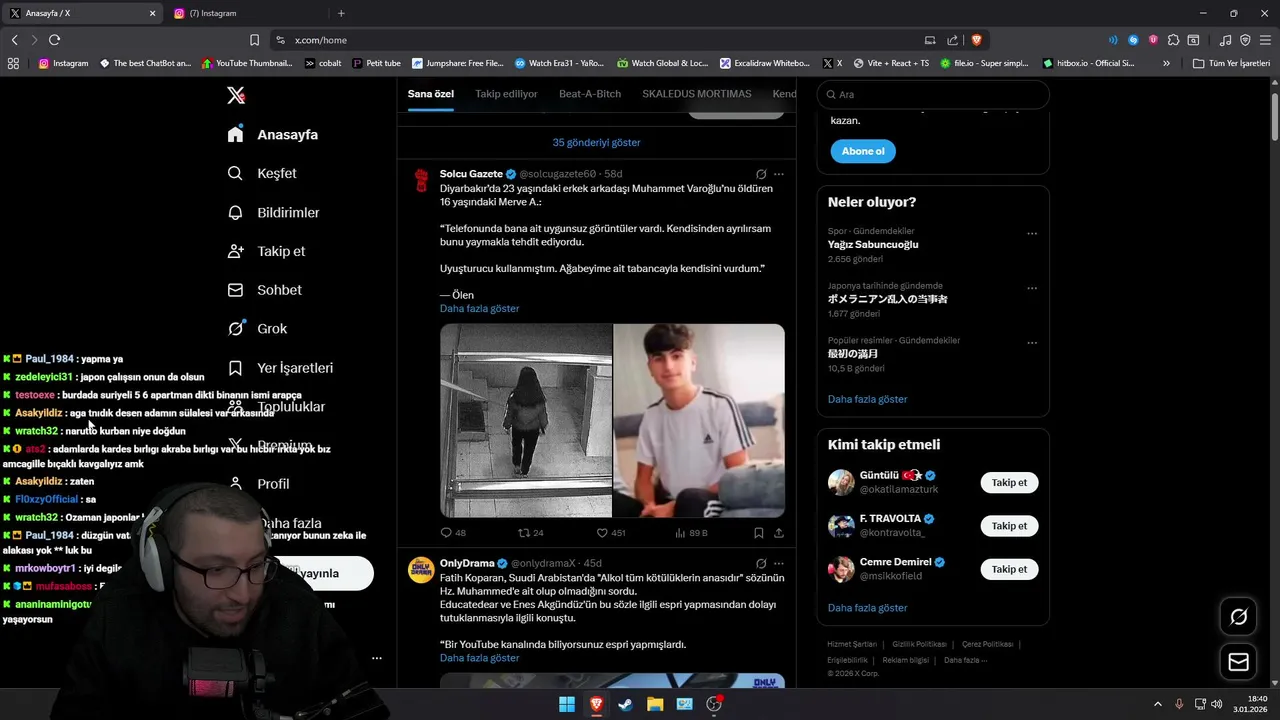
Task: Open Steam from the taskbar
Action: click(625, 704)
